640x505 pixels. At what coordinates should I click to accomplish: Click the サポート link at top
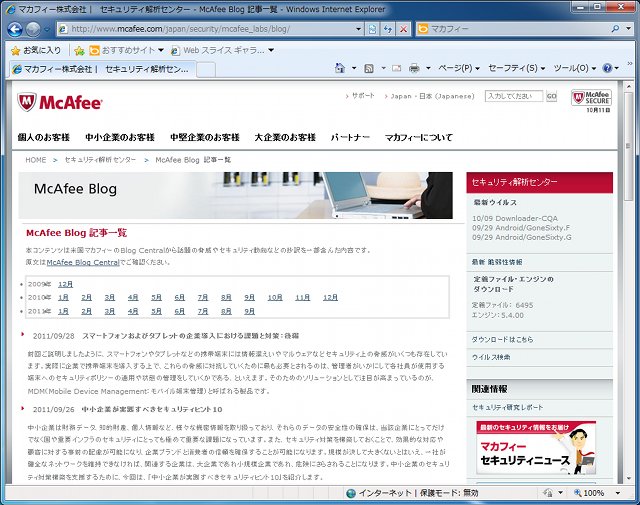pyautogui.click(x=363, y=96)
